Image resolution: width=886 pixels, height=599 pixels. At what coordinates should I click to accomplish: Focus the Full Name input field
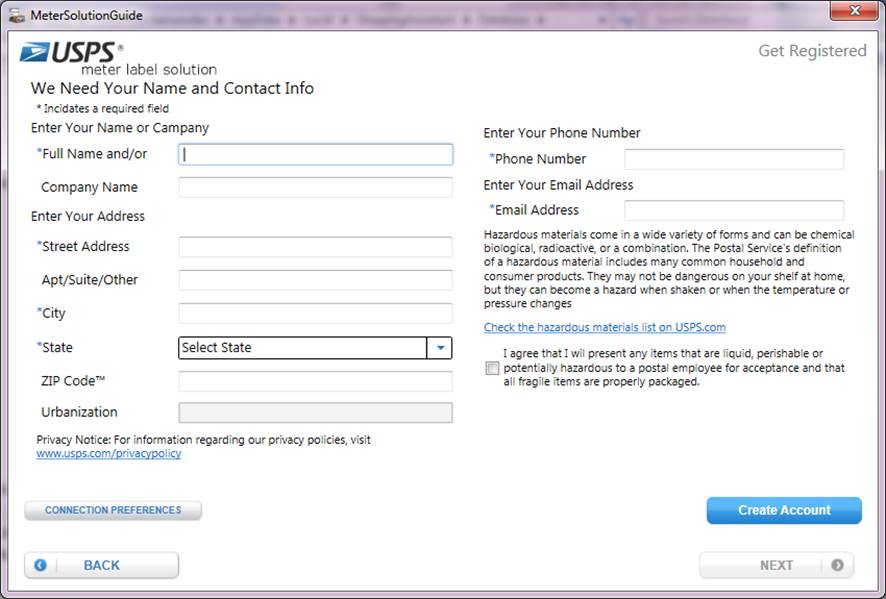(x=315, y=154)
